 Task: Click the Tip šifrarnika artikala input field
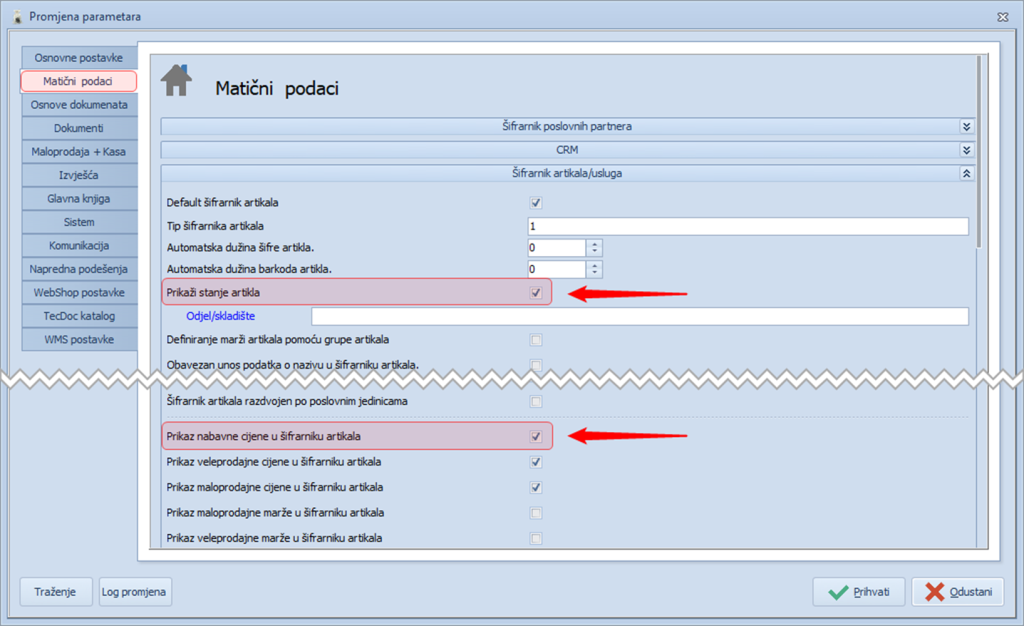pos(747,226)
